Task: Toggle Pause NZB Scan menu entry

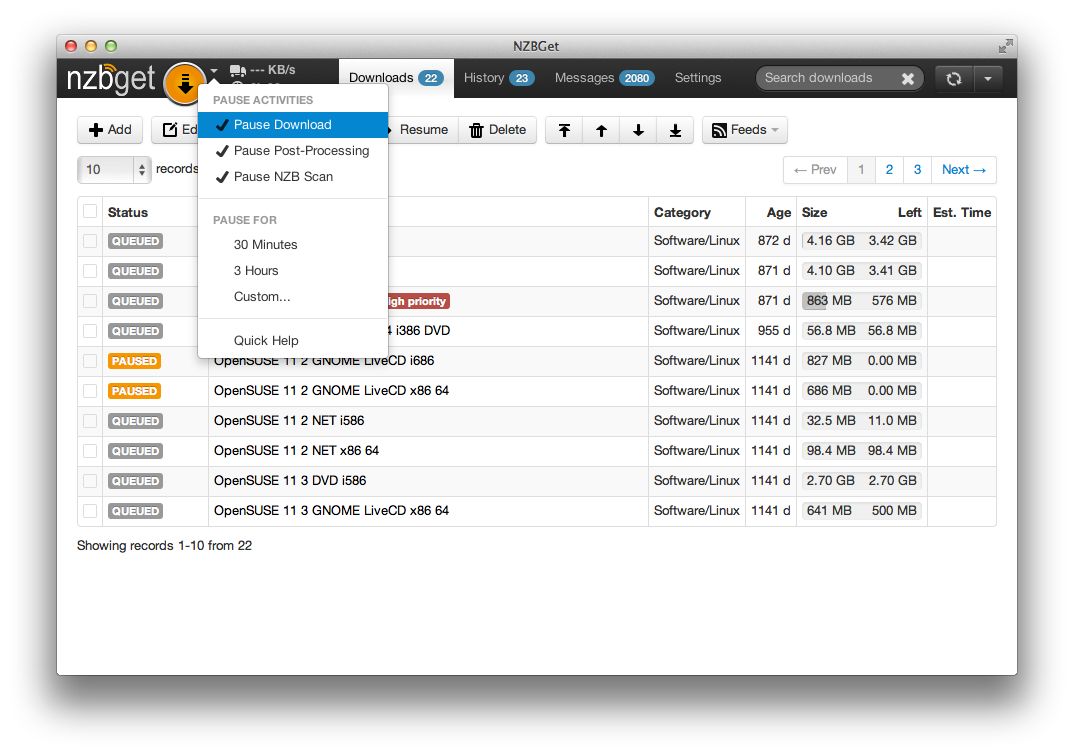Action: [293, 177]
